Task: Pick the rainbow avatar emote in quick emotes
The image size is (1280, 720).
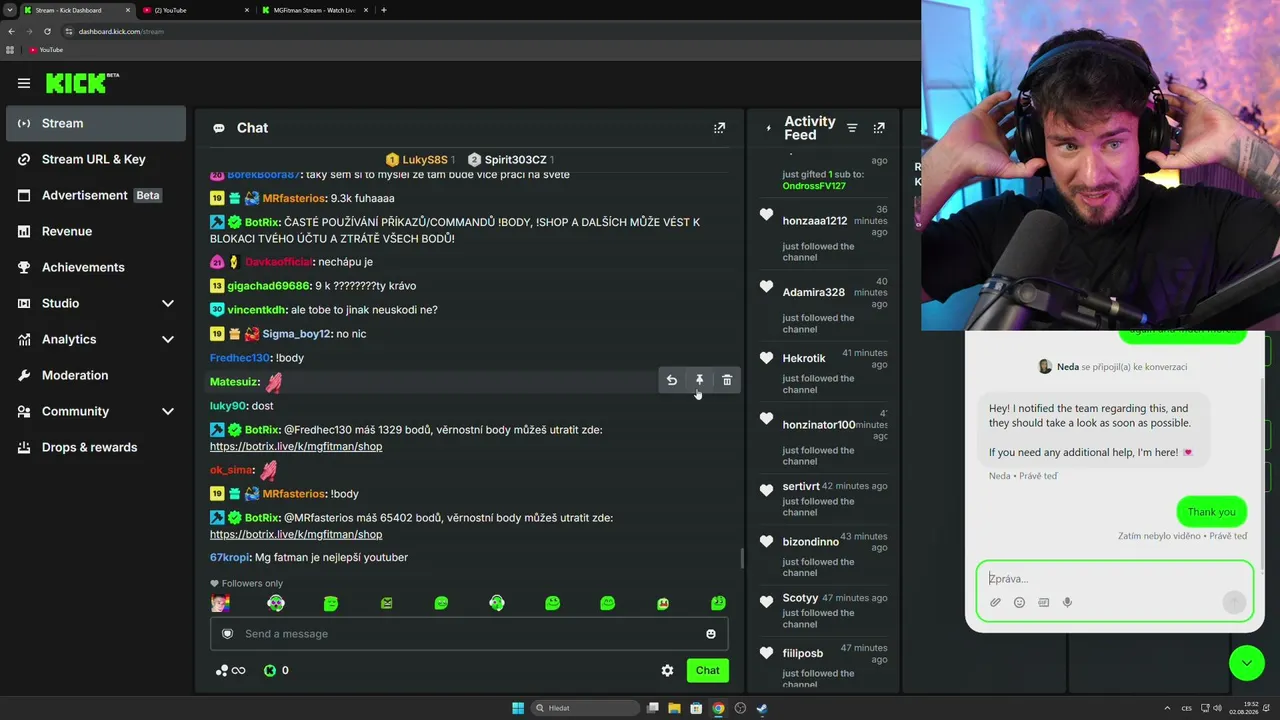Action: pos(220,603)
